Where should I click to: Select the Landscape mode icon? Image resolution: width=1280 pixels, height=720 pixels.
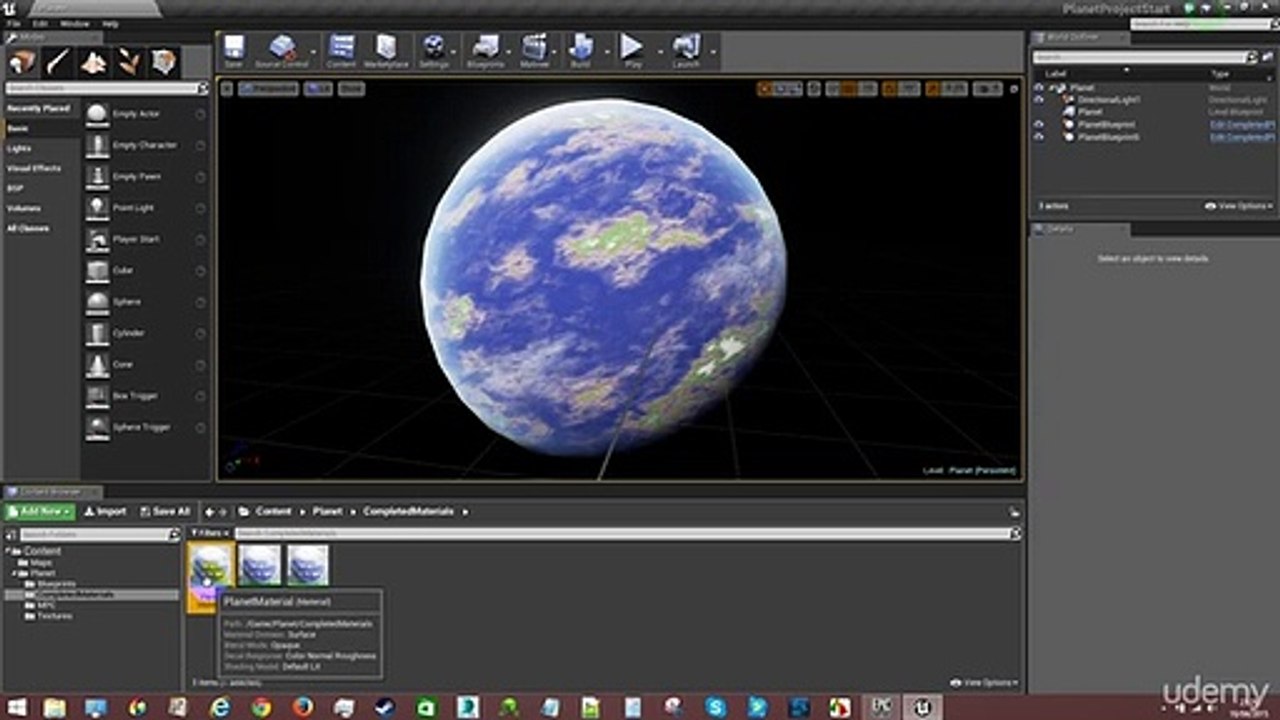(94, 62)
